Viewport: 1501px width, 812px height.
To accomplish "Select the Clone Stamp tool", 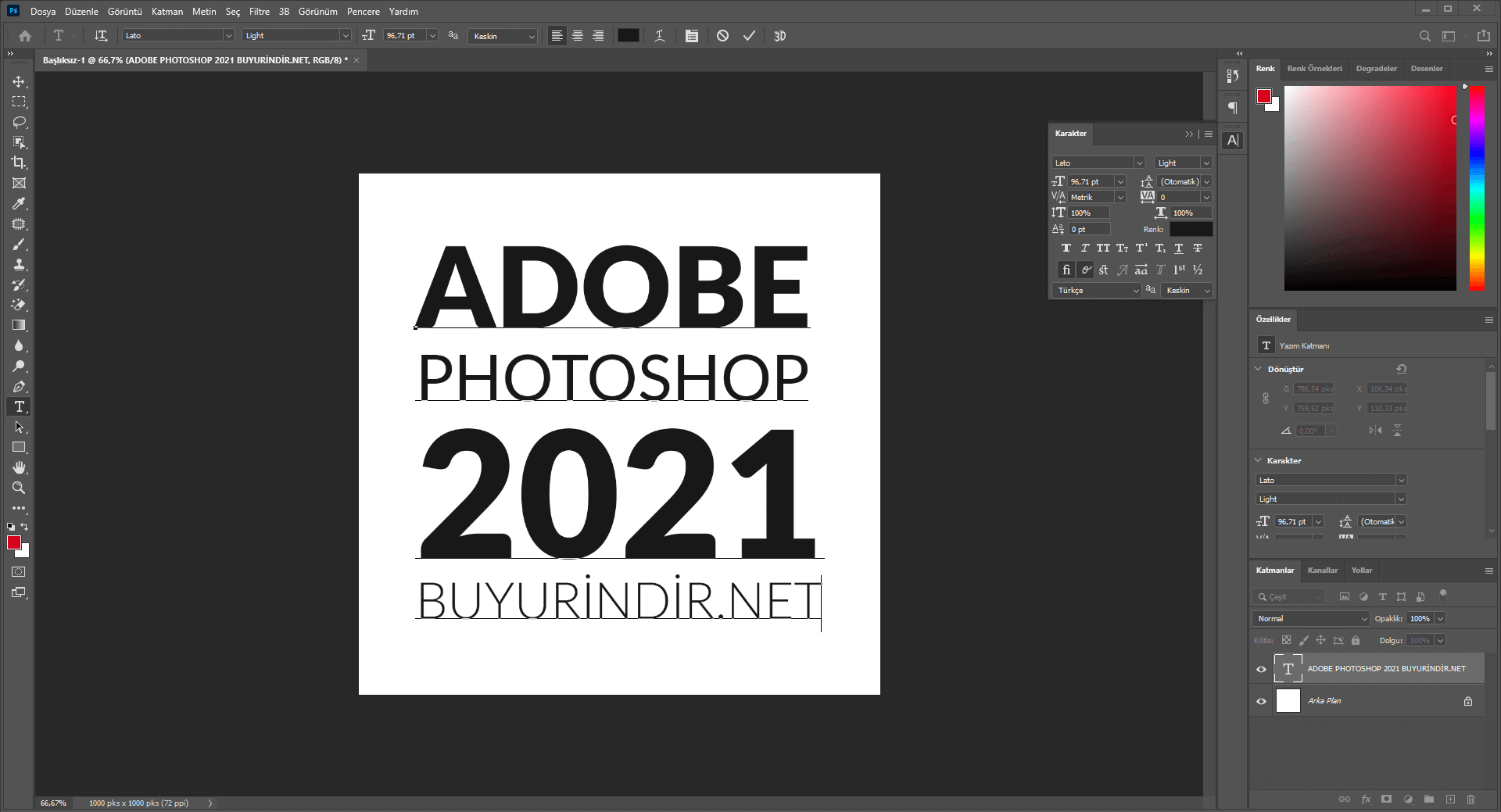I will pyautogui.click(x=19, y=264).
